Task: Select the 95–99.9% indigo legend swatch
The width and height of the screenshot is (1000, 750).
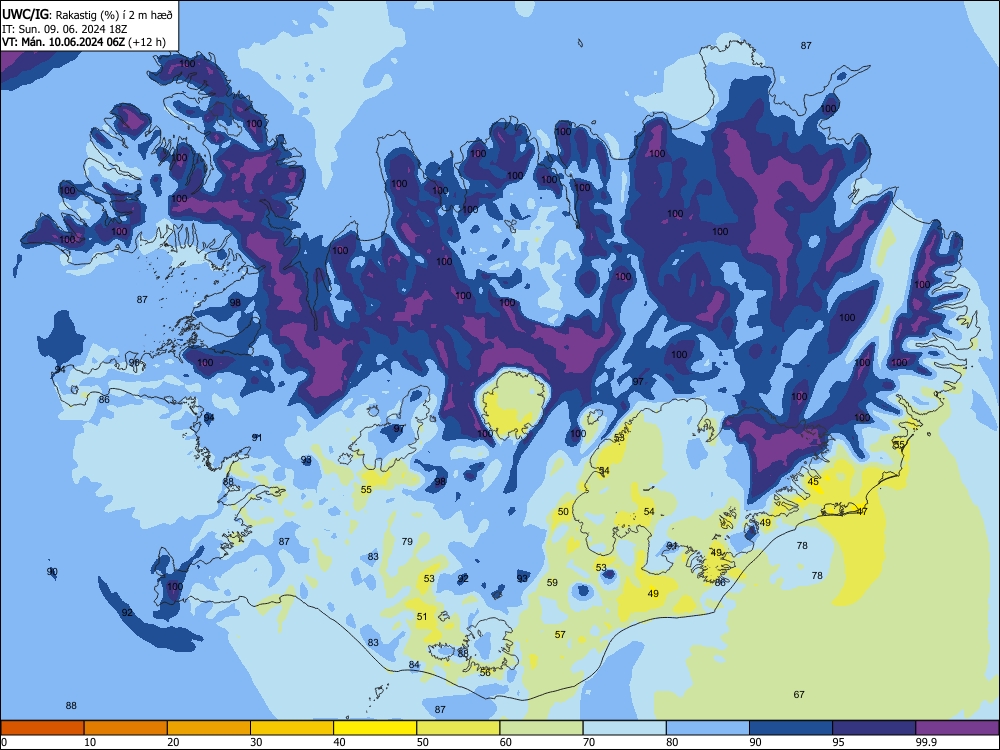Action: click(x=874, y=728)
